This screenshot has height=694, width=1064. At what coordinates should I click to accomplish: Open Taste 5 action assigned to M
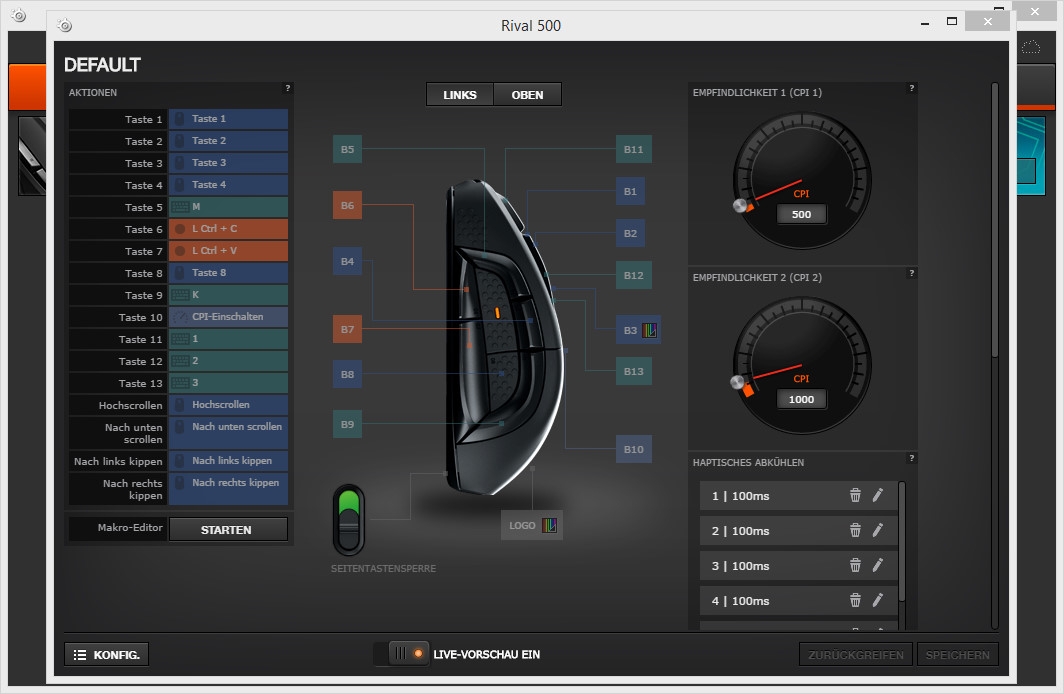[228, 207]
